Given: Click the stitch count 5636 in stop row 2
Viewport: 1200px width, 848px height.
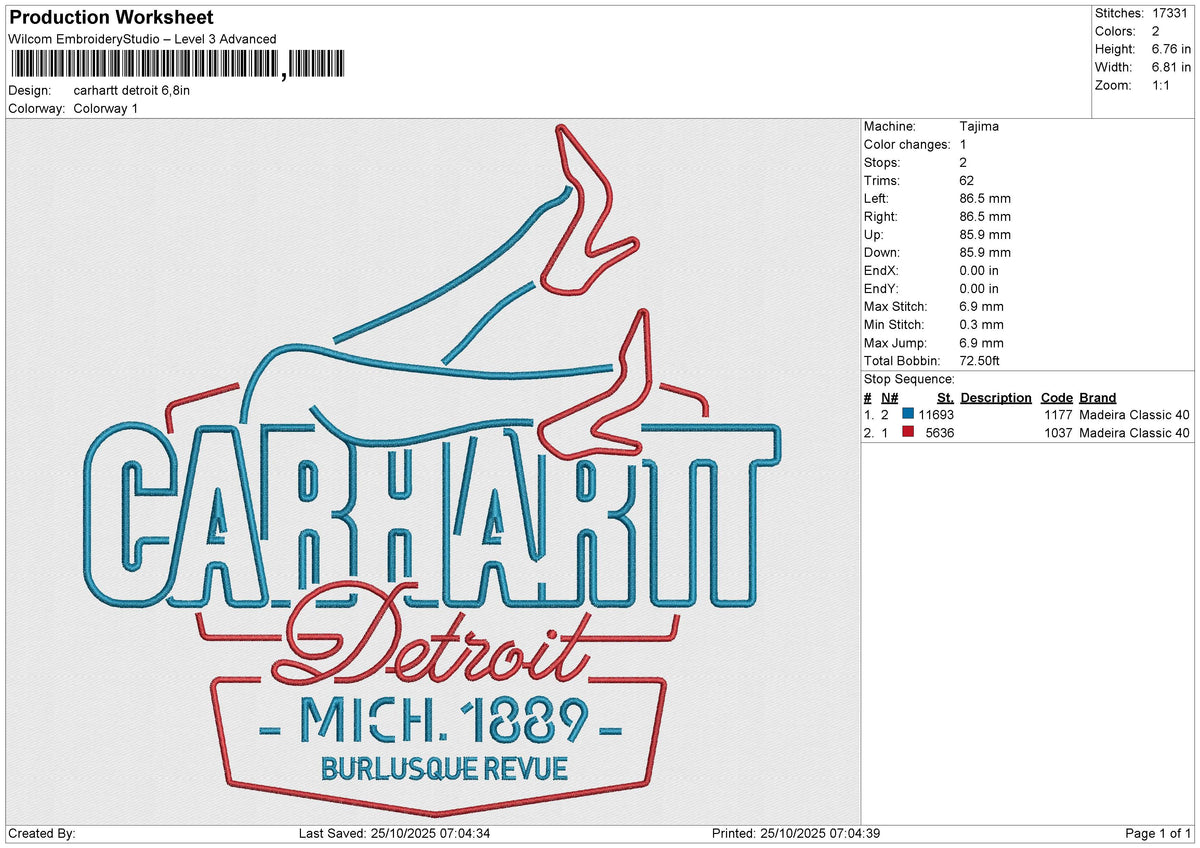Looking at the screenshot, I should click(x=940, y=433).
